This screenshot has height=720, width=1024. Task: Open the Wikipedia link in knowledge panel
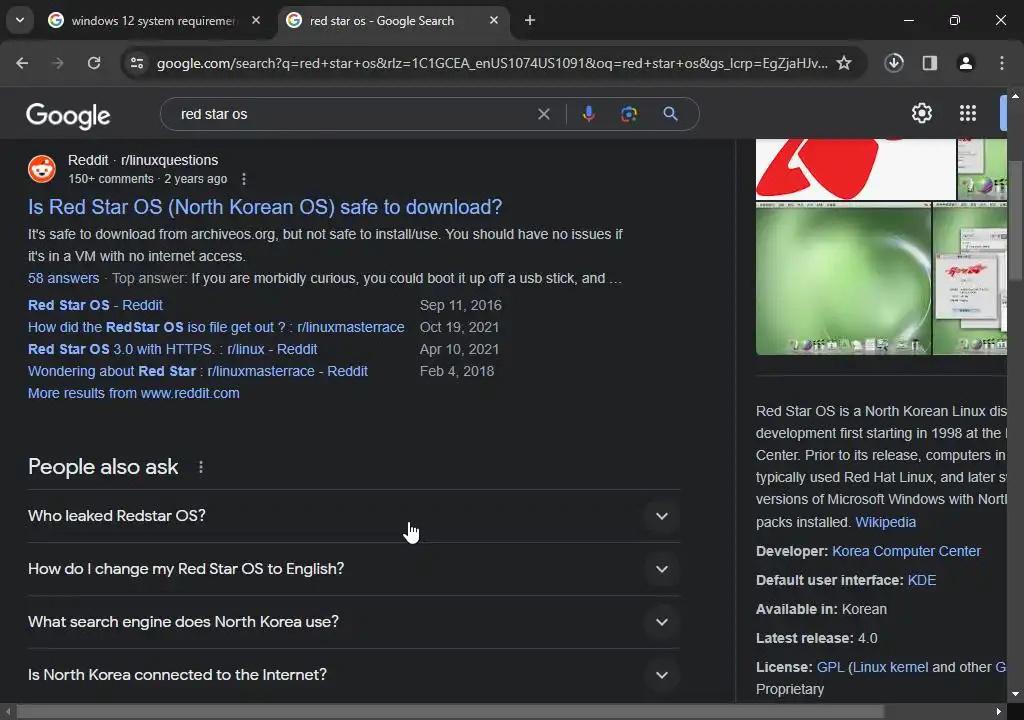pyautogui.click(x=886, y=522)
